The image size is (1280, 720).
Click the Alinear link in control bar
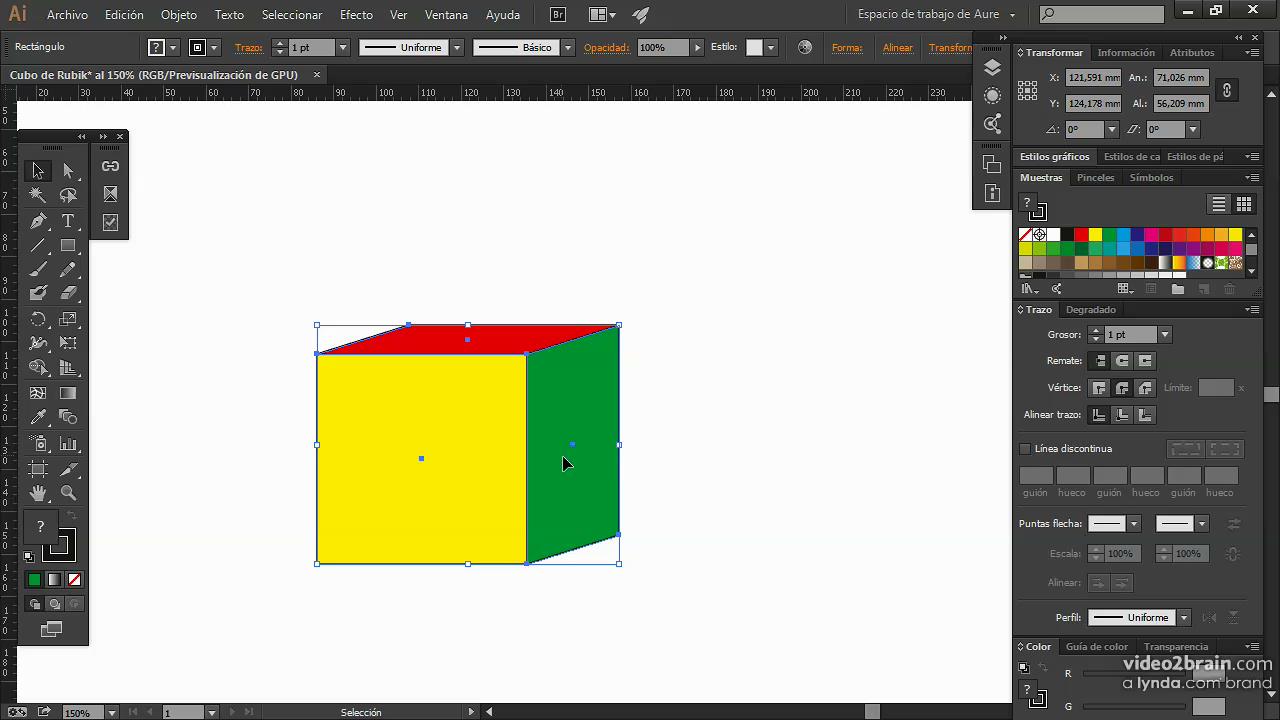[x=898, y=47]
